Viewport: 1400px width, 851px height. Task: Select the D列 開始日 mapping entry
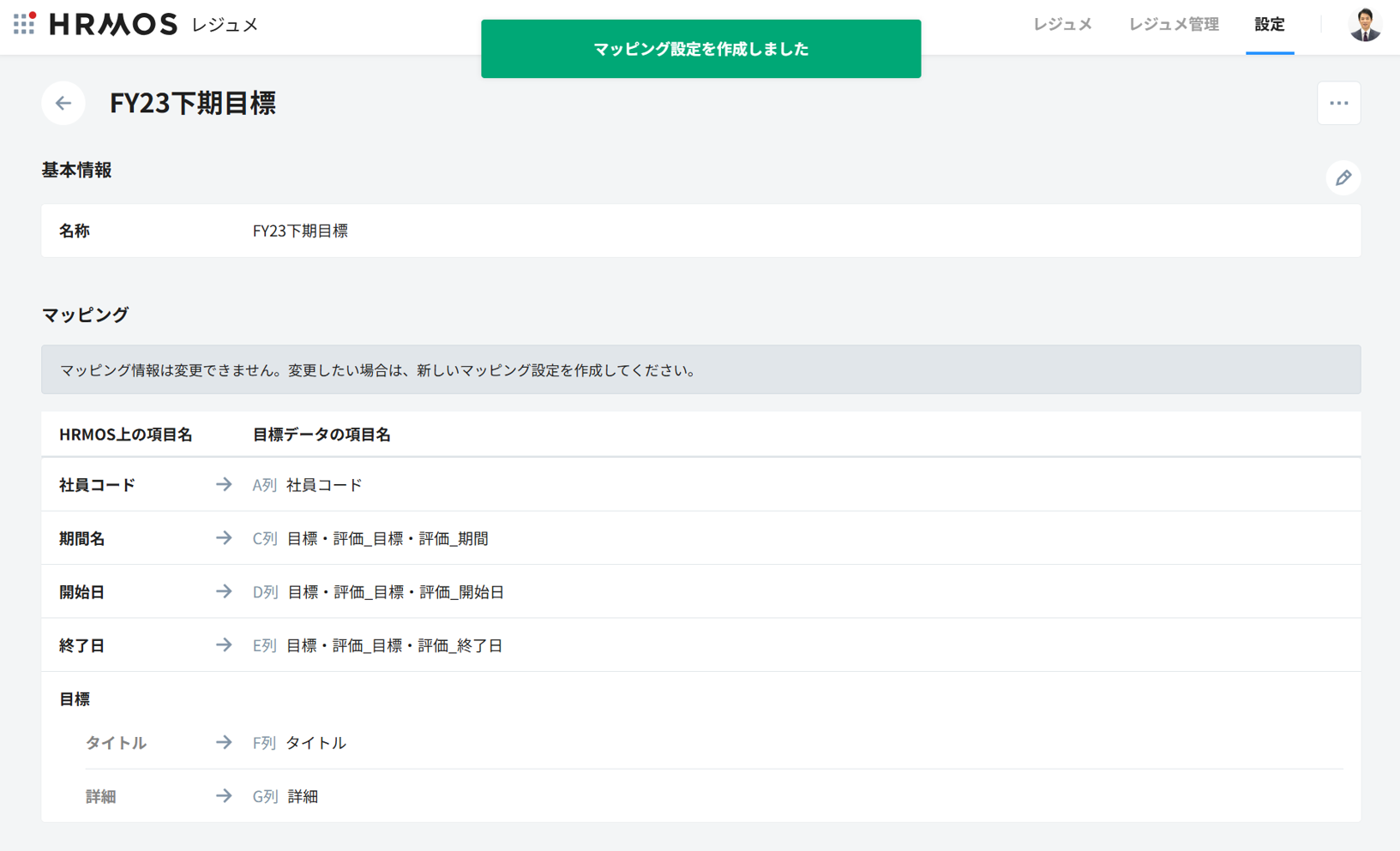(x=378, y=592)
